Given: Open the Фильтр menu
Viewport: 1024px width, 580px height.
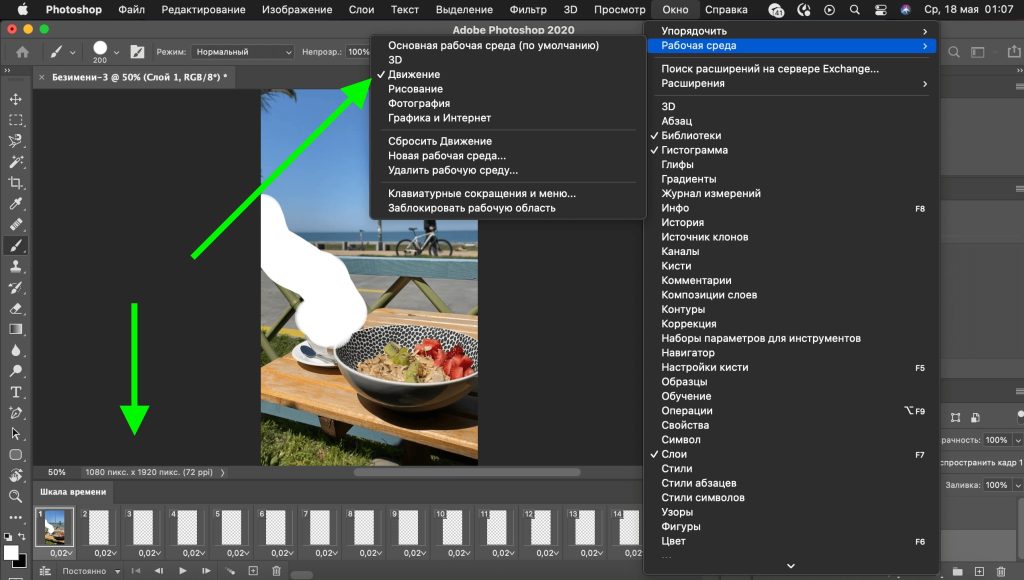Looking at the screenshot, I should click(528, 10).
